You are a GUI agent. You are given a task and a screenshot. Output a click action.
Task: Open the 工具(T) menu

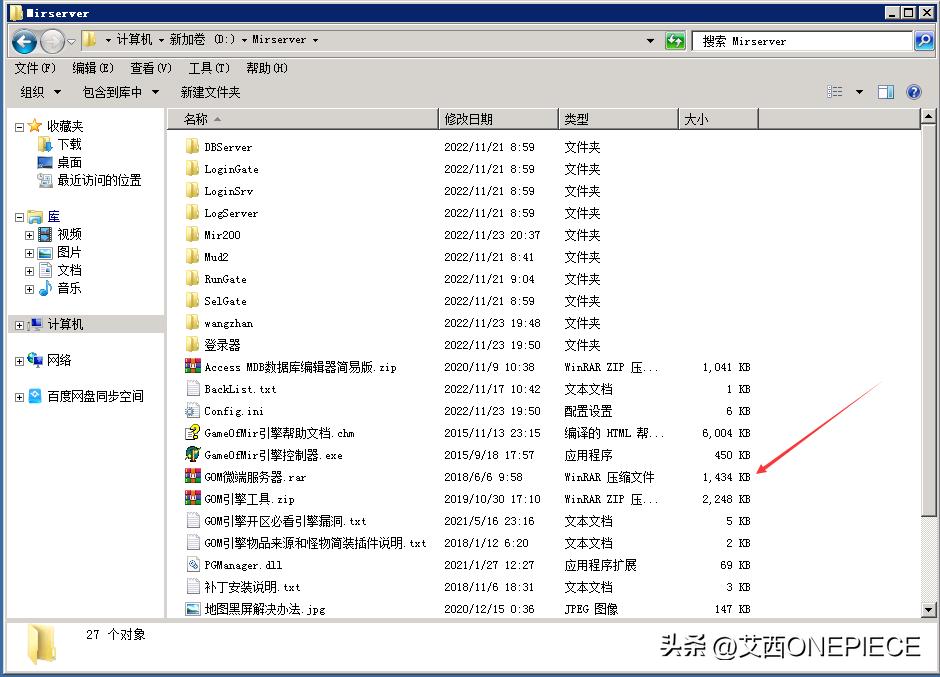click(x=209, y=68)
